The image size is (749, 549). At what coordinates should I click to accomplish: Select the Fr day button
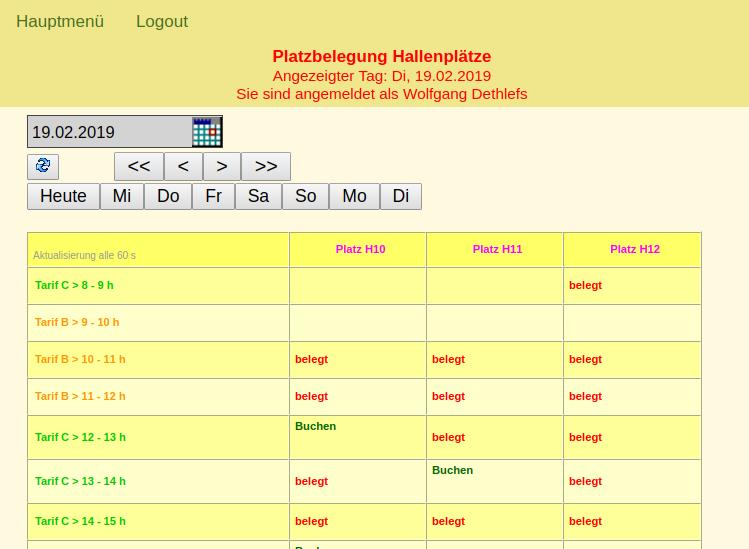[x=213, y=196]
